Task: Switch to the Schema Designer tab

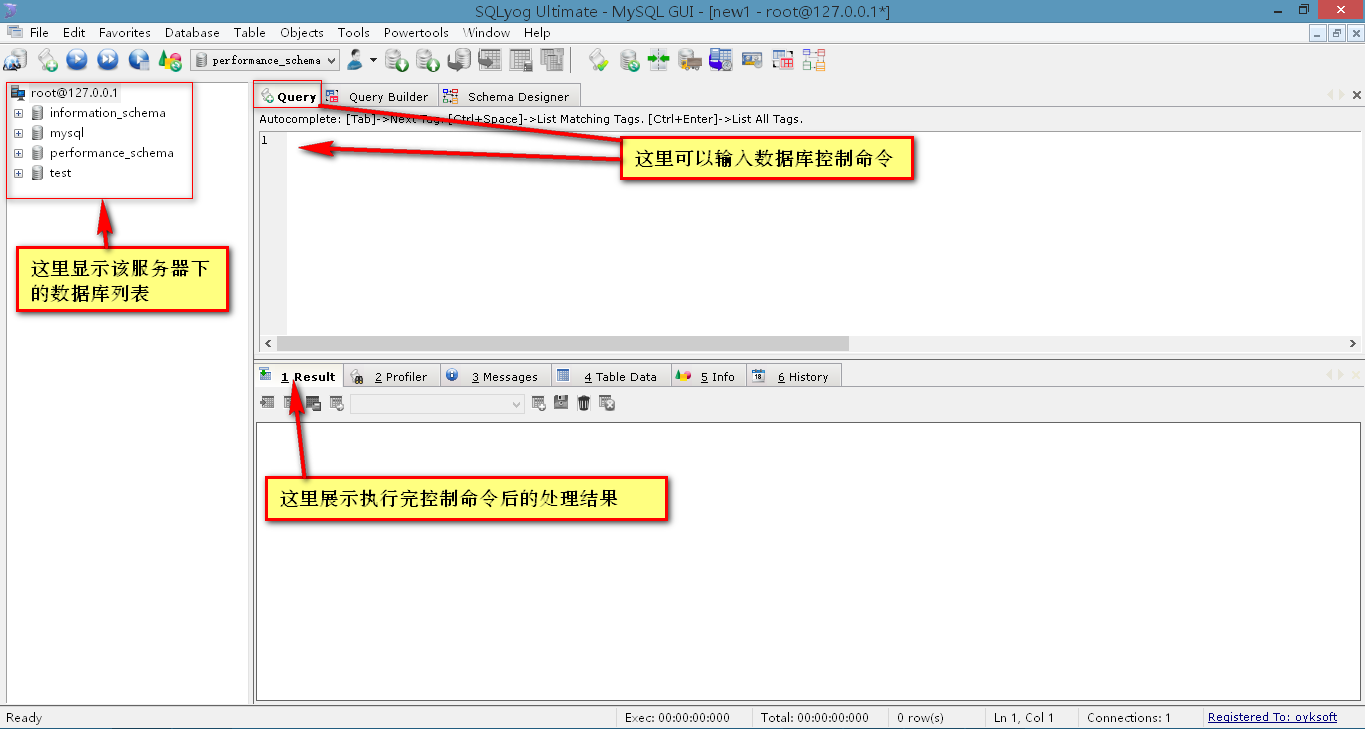Action: click(x=508, y=96)
